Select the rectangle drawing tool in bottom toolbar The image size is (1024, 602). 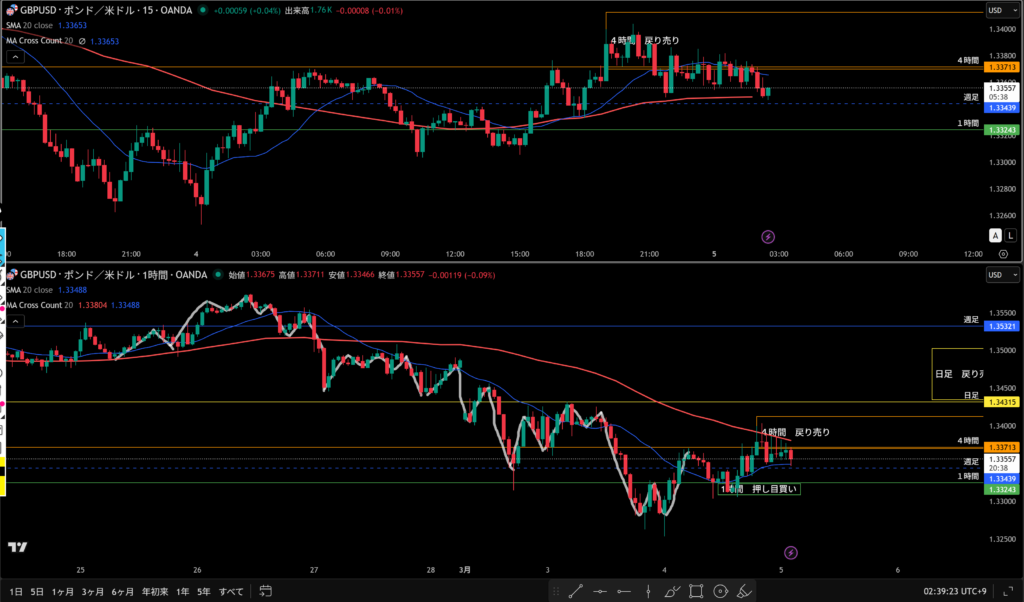(696, 591)
